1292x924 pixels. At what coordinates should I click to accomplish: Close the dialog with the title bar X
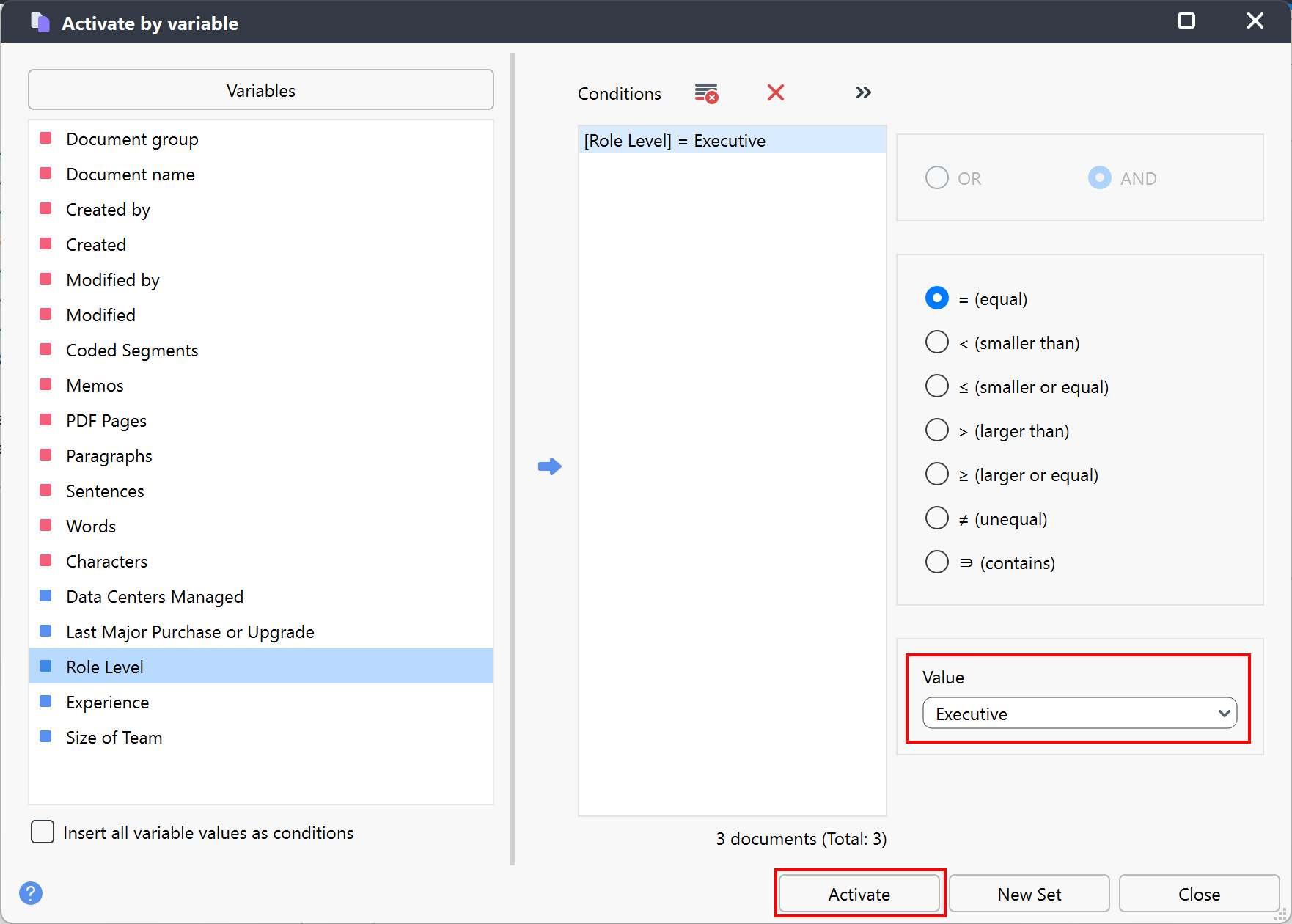tap(1255, 21)
